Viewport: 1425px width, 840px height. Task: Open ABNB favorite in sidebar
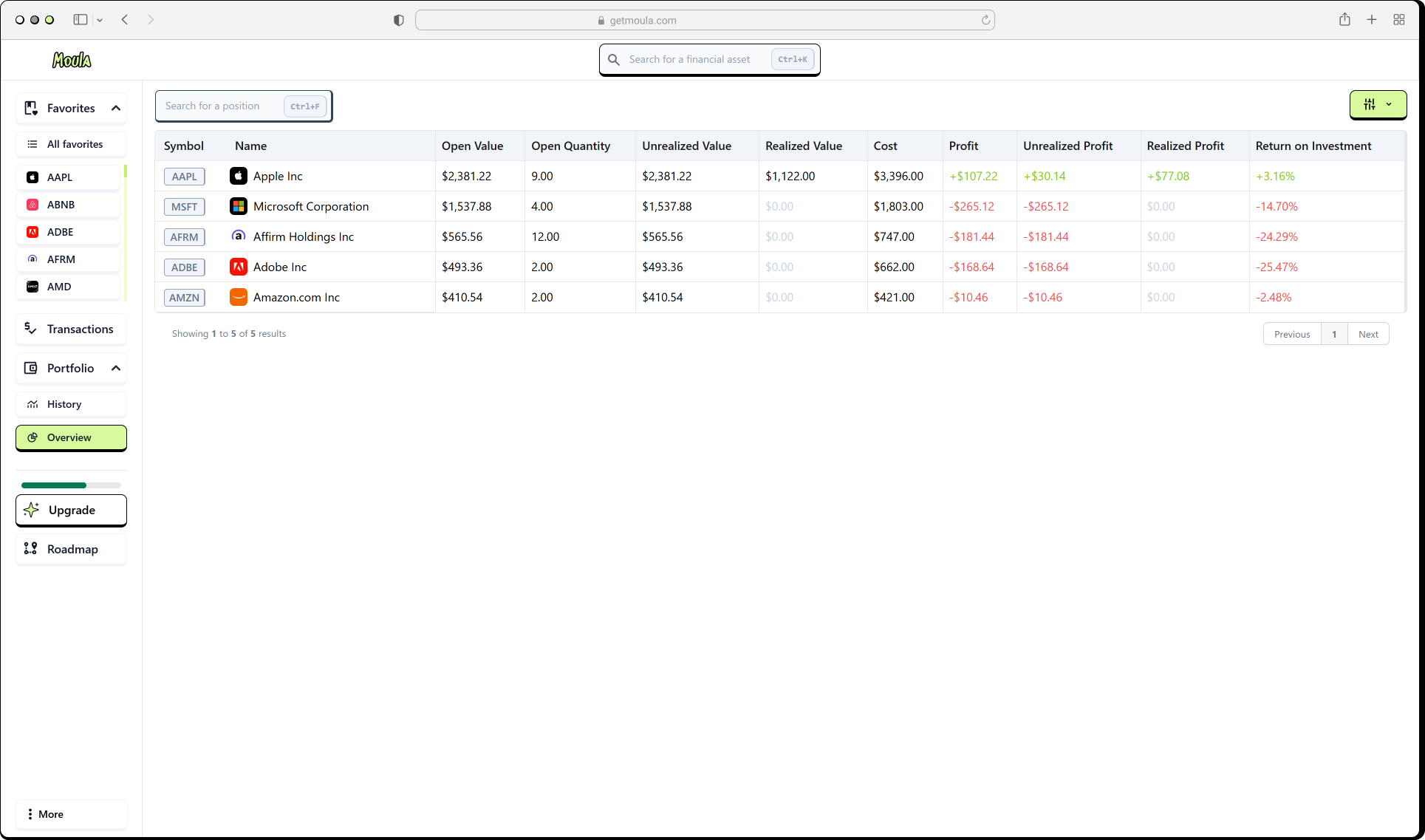click(x=68, y=205)
